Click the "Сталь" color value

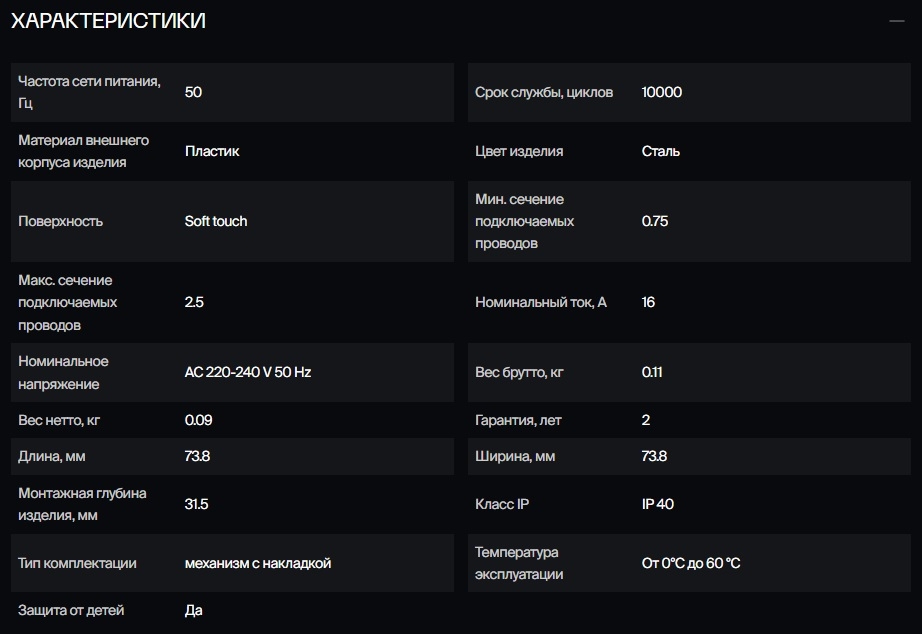tap(661, 151)
